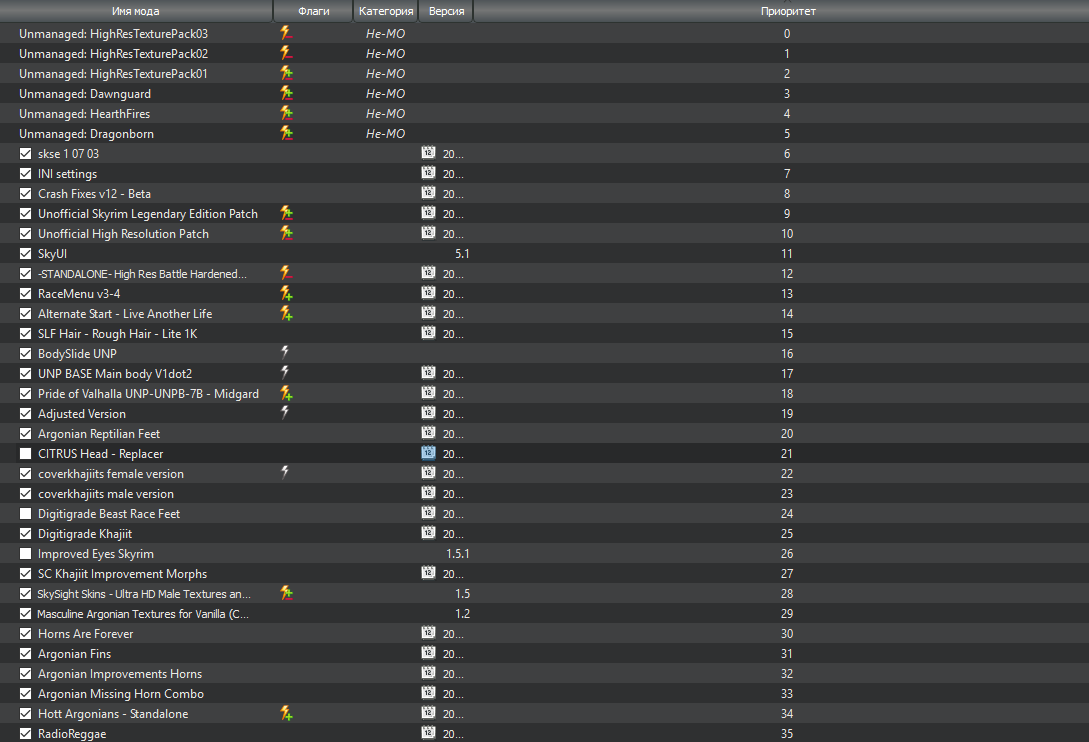
Task: Click UNP BASE Main body lightning icon
Action: [x=285, y=373]
